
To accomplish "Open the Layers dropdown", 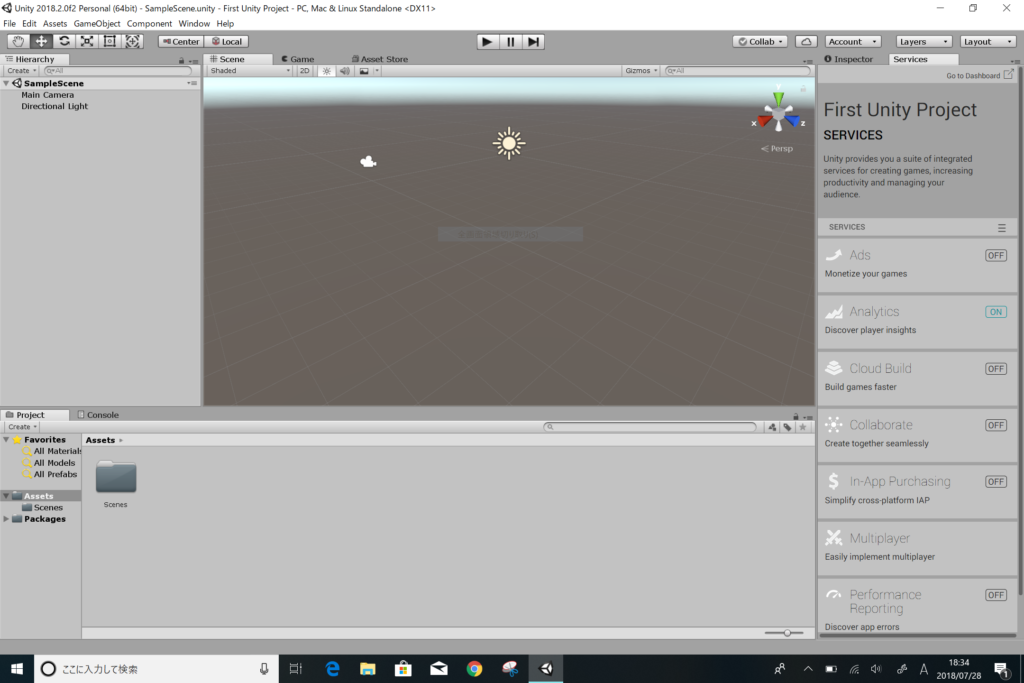I will tap(924, 41).
